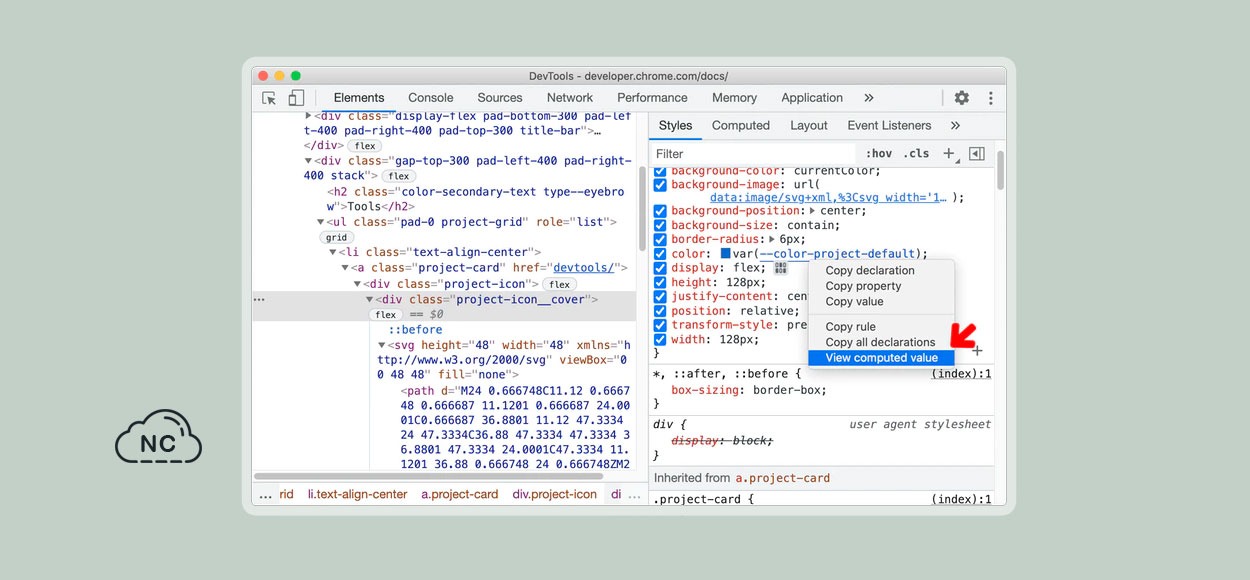Image resolution: width=1250 pixels, height=580 pixels.
Task: Toggle the justify-content checkbox
Action: 660,297
